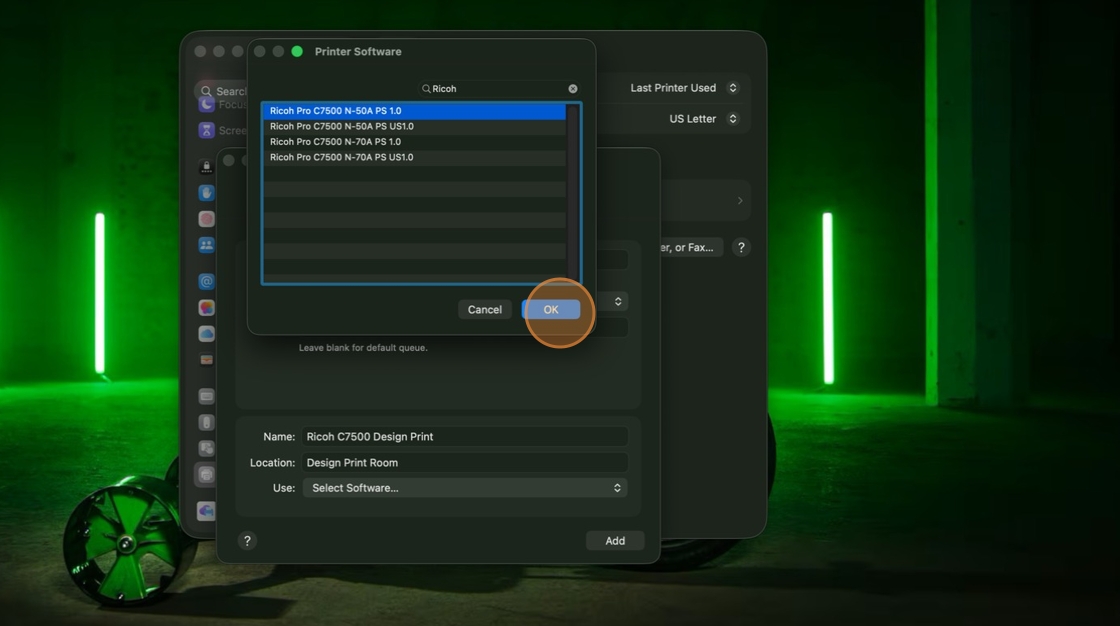Open the protocol stepper dropdown behind dialog
The image size is (1120, 626).
(618, 302)
